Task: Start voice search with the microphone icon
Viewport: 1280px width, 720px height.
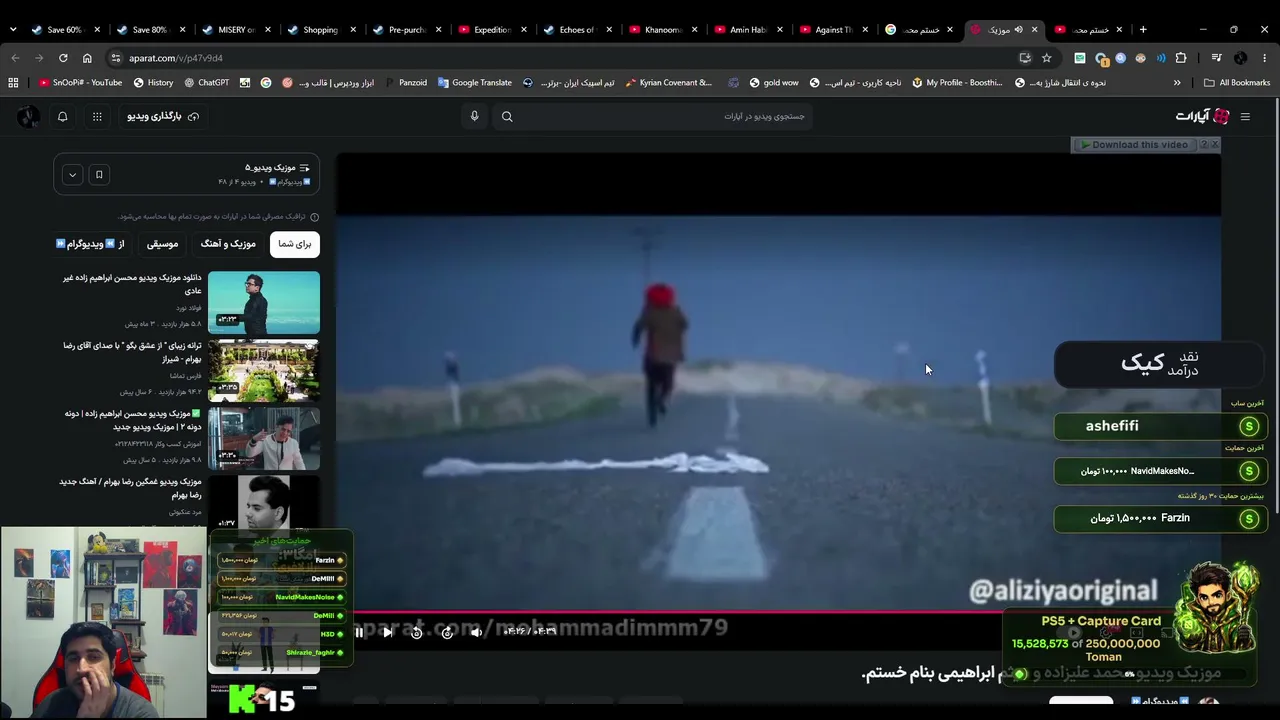Action: coord(474,117)
